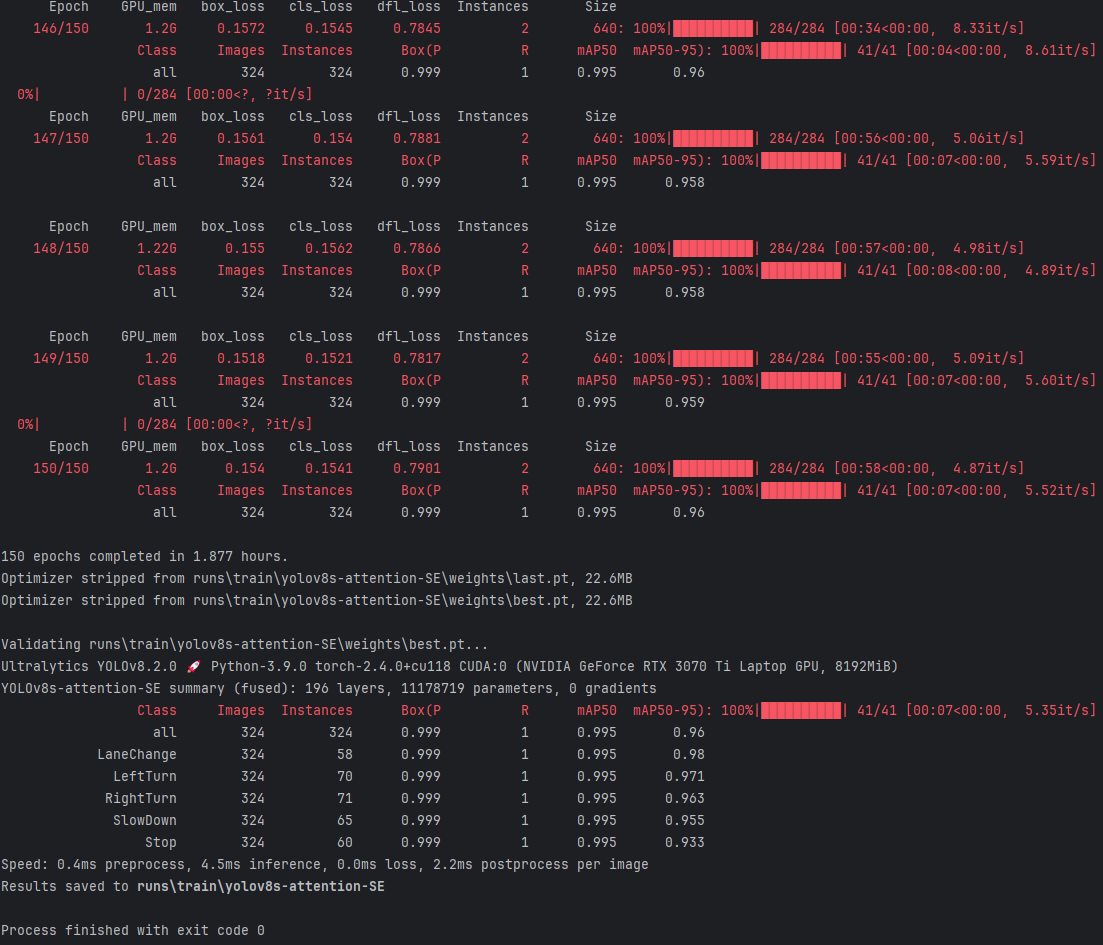Click dfl_loss value "0.7866"
The width and height of the screenshot is (1103, 945).
416,248
